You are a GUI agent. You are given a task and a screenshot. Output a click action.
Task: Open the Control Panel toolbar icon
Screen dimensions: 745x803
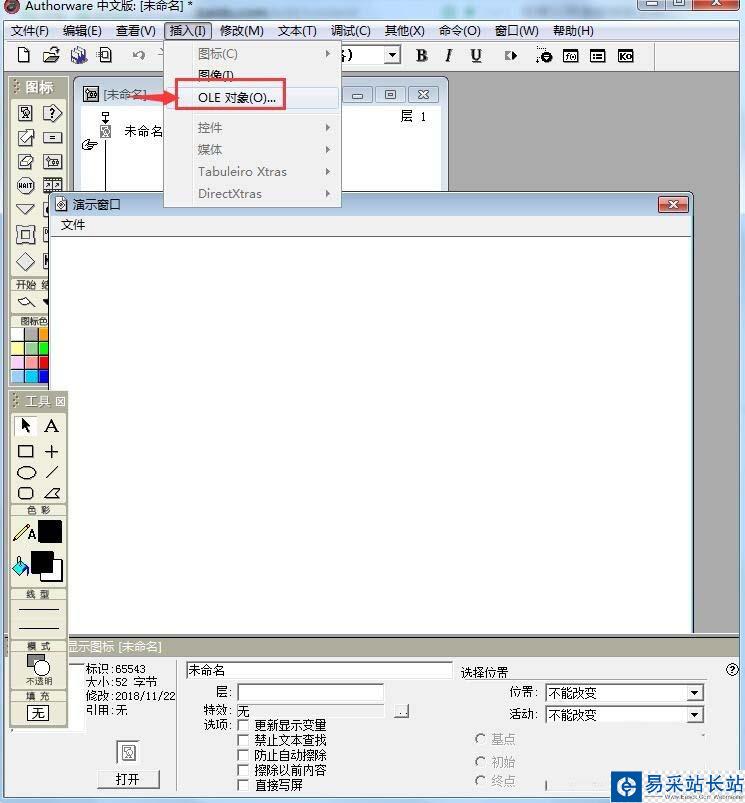(x=544, y=55)
